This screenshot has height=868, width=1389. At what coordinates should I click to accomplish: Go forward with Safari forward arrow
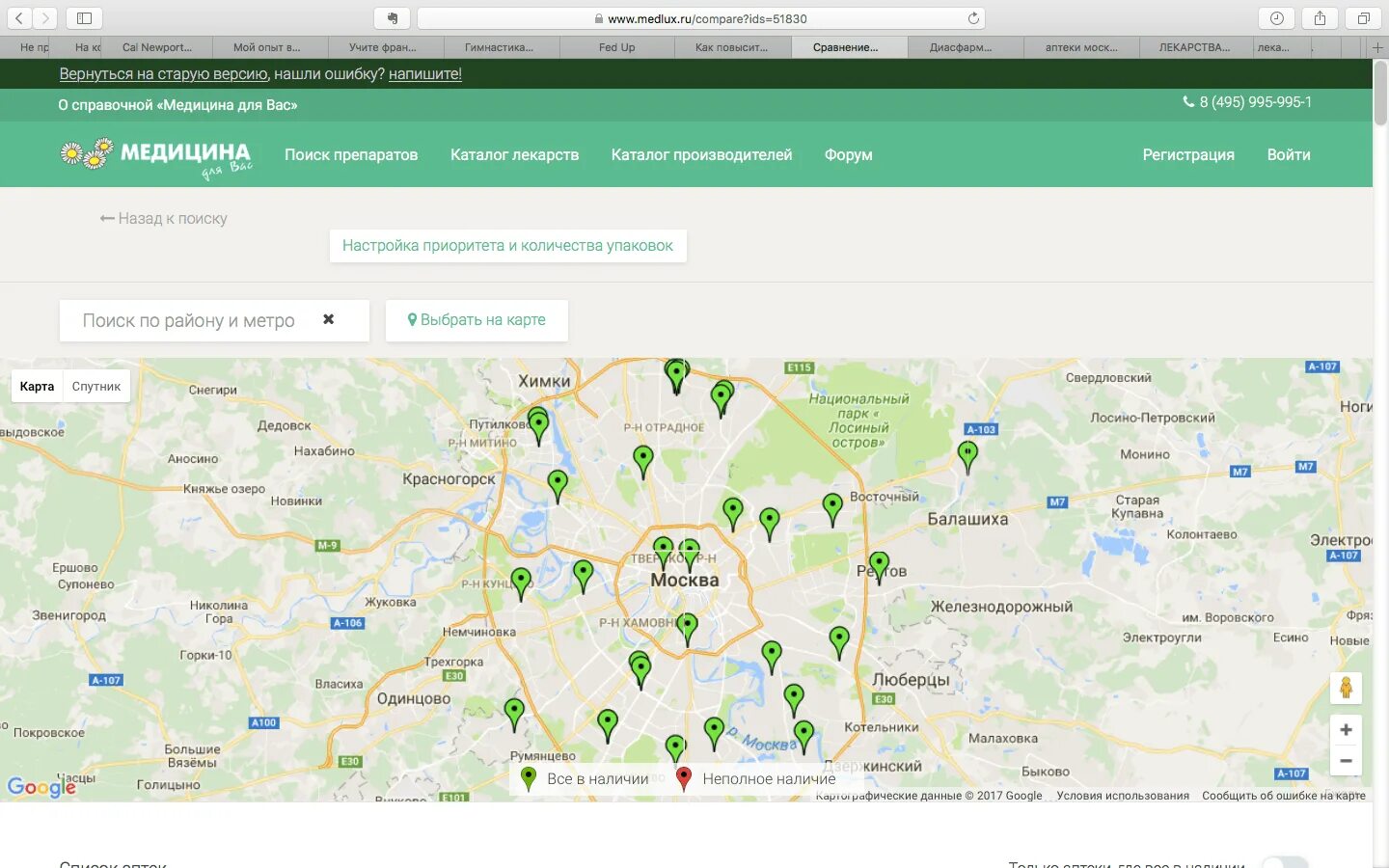coord(45,18)
